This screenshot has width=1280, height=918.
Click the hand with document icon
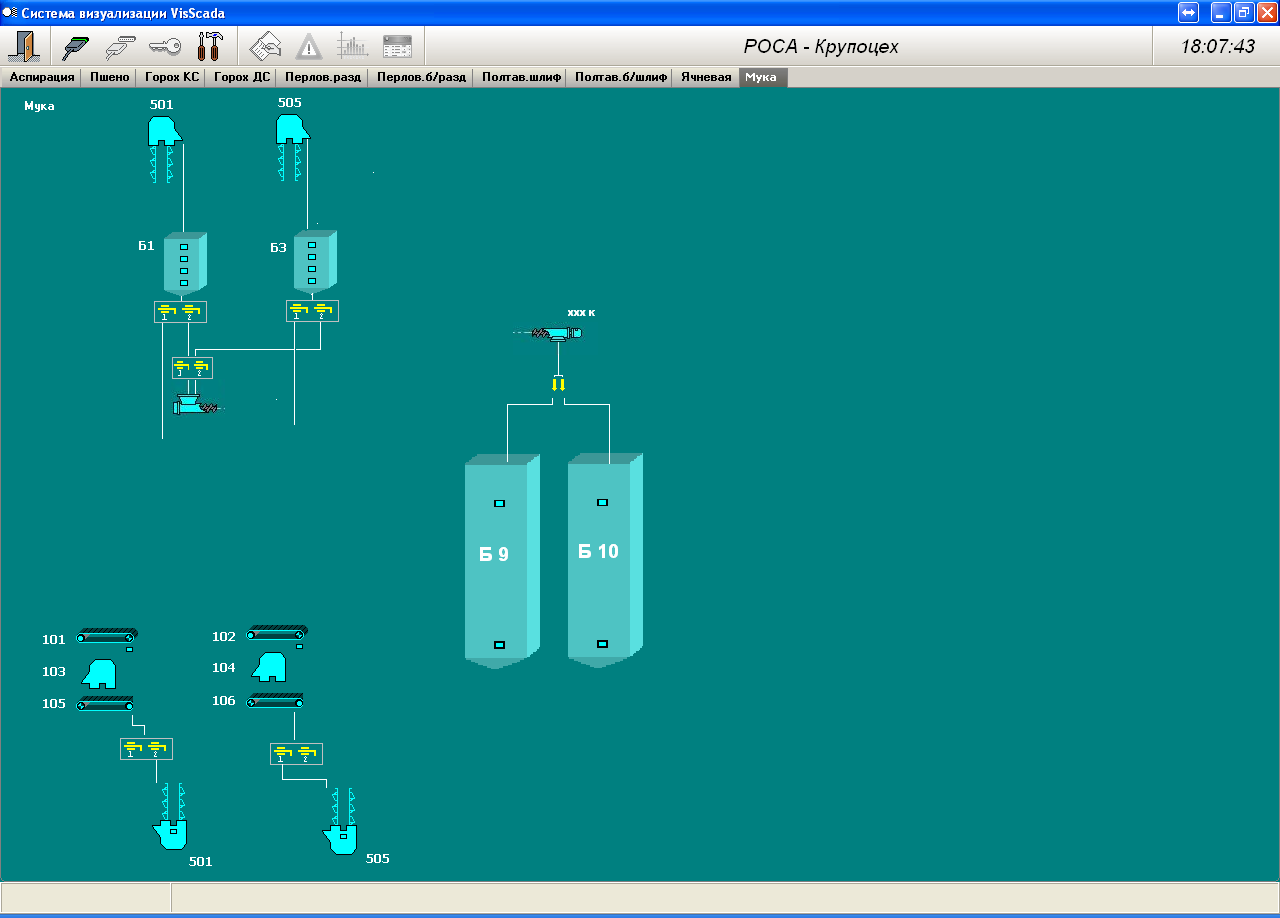[x=265, y=46]
